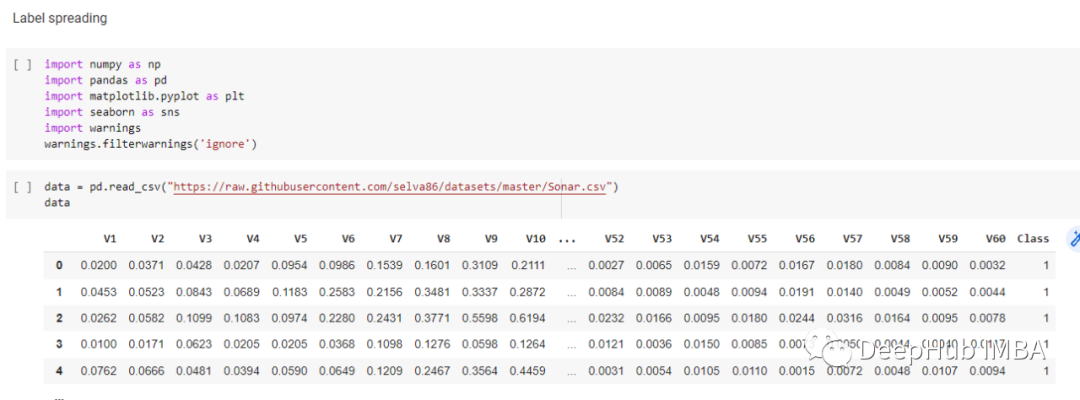Click the V52 column header
This screenshot has height=400, width=1080.
click(615, 239)
